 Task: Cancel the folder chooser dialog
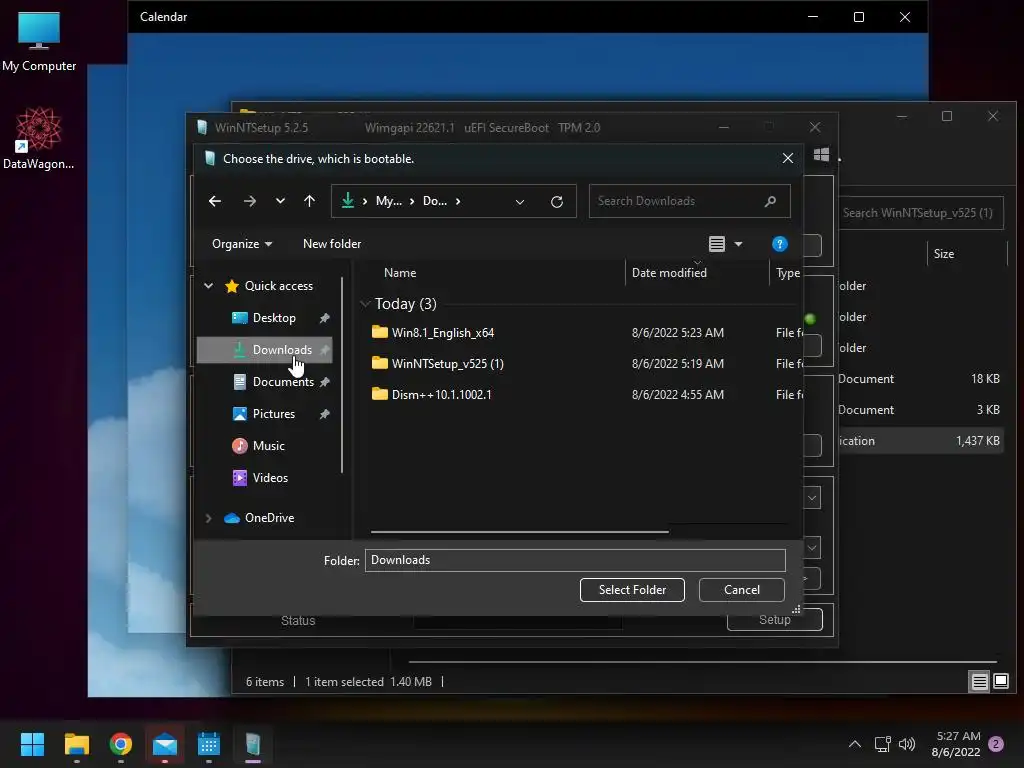(741, 590)
